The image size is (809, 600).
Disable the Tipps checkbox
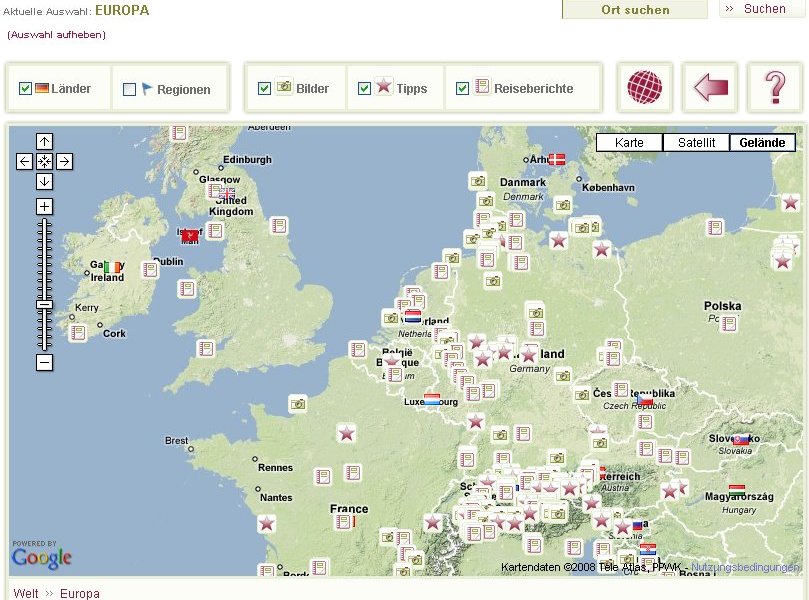click(365, 89)
